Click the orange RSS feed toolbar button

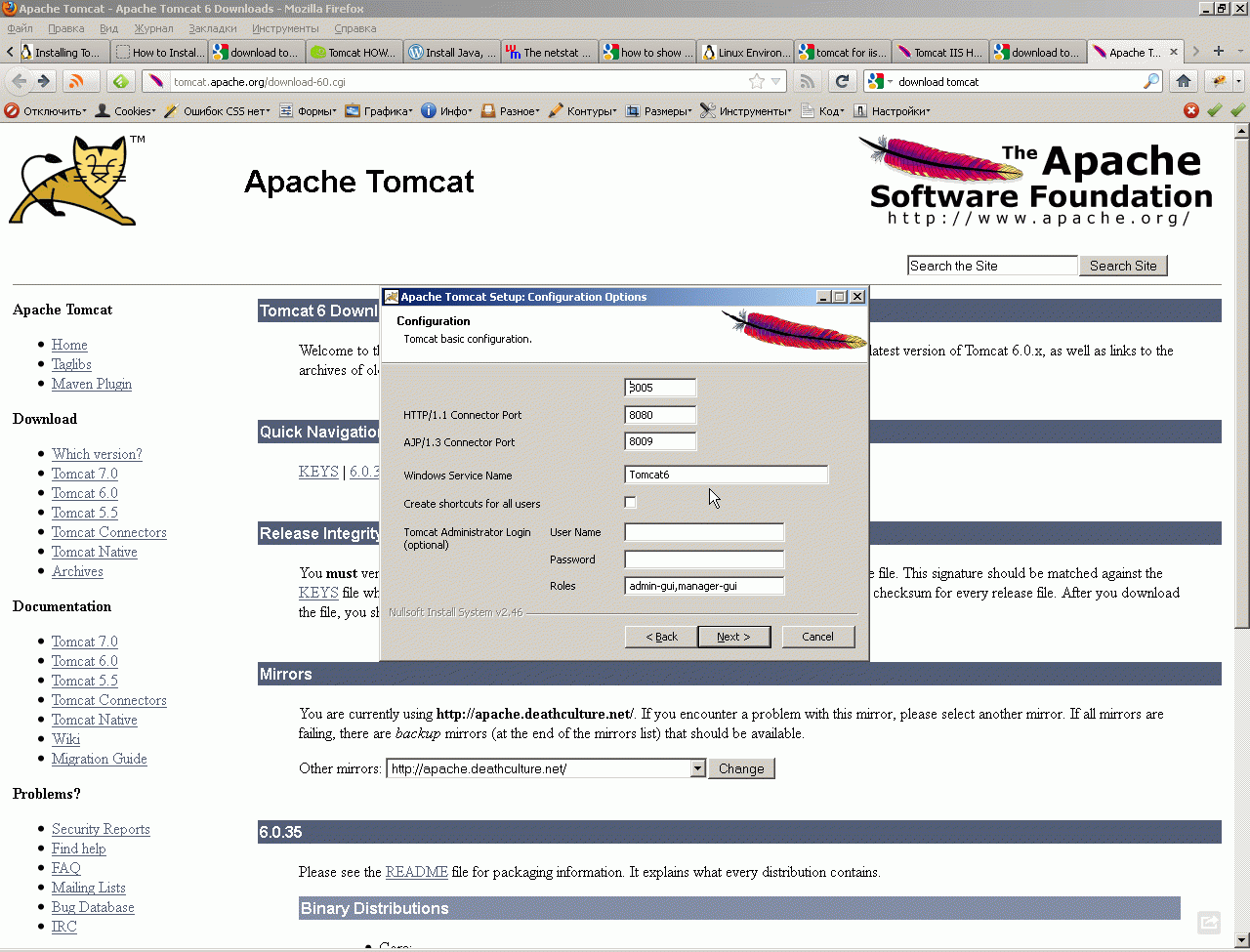pyautogui.click(x=77, y=81)
